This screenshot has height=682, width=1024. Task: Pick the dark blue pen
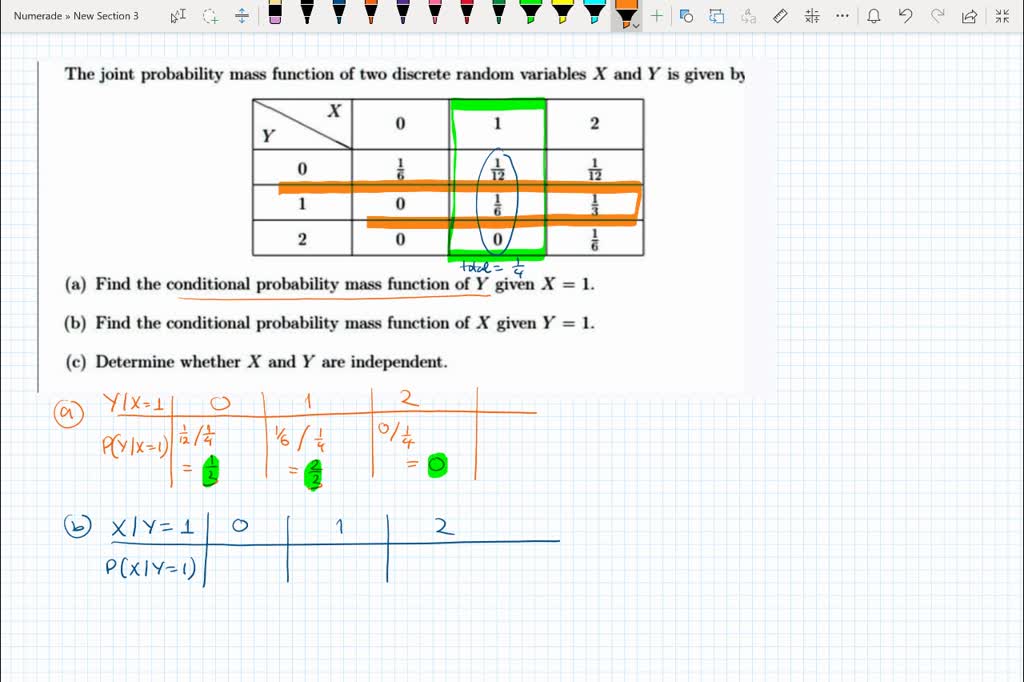tap(339, 13)
